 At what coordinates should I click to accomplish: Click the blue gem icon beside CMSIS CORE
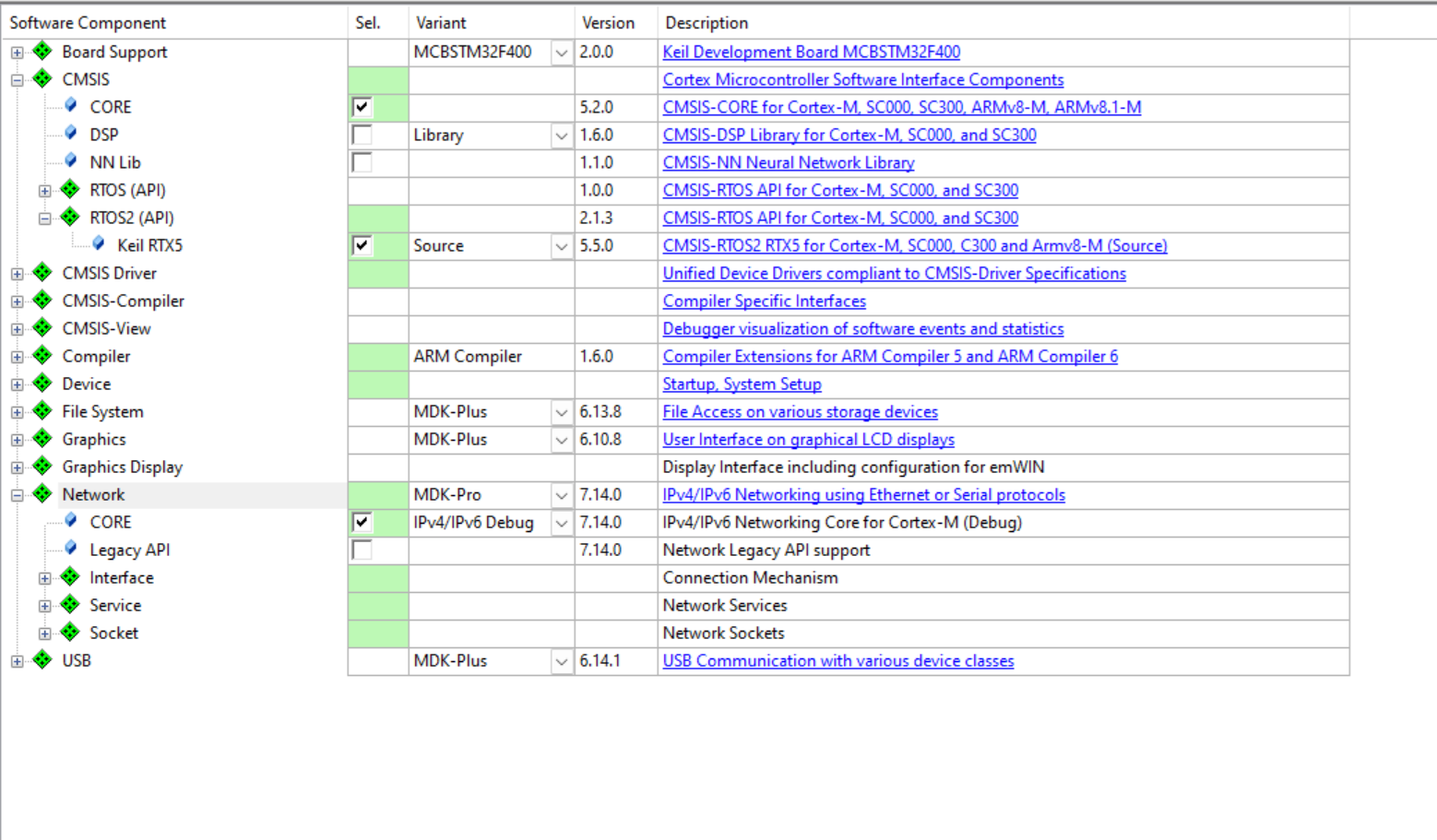71,106
